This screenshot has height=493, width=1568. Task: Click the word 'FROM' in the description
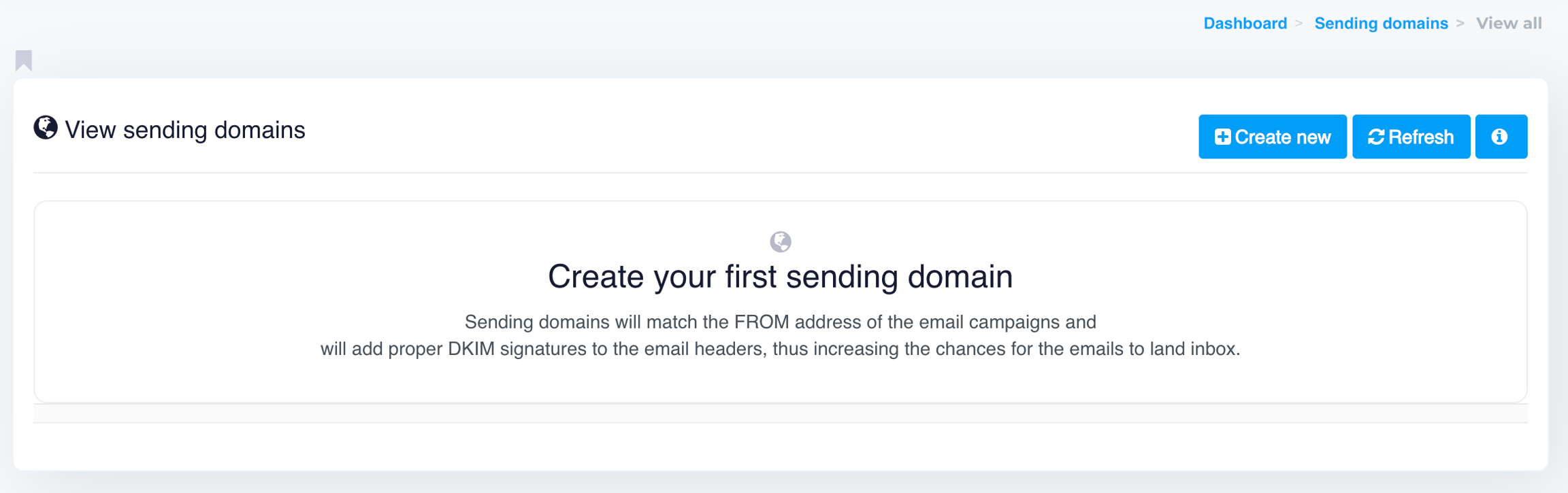pyautogui.click(x=762, y=322)
